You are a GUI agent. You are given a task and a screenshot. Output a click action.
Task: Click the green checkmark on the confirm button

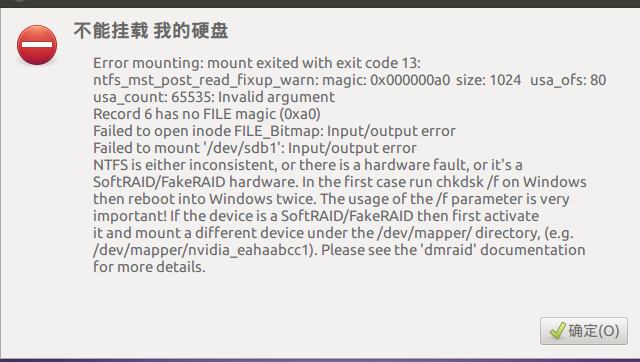[558, 331]
